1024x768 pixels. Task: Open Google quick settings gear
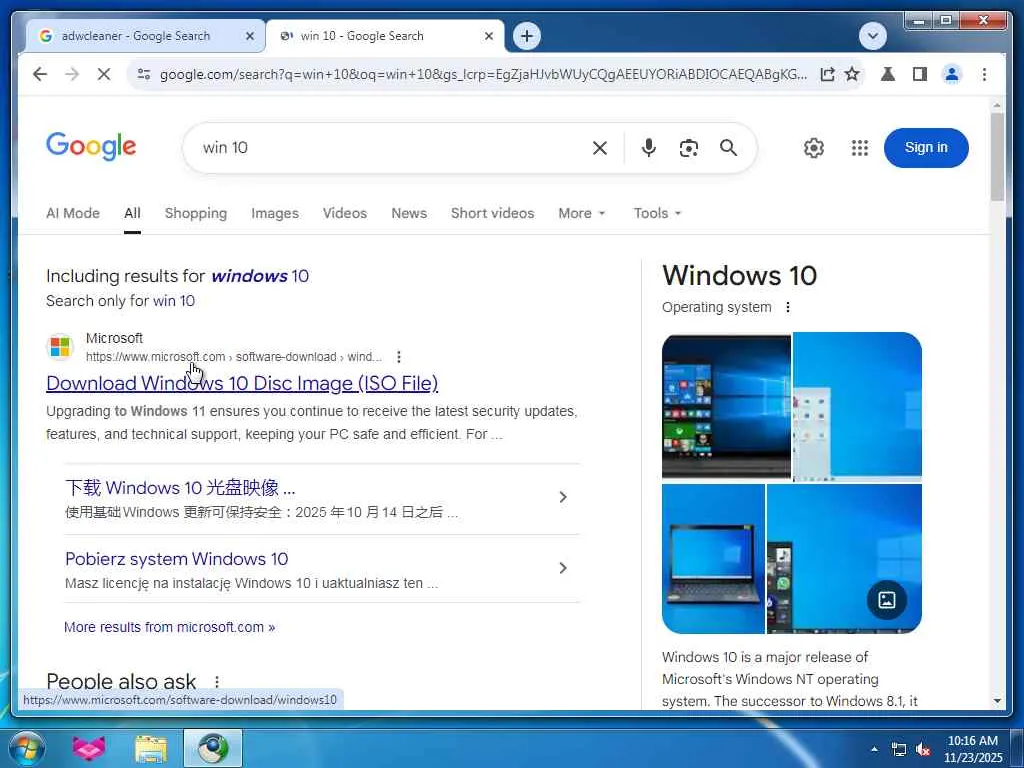tap(814, 148)
